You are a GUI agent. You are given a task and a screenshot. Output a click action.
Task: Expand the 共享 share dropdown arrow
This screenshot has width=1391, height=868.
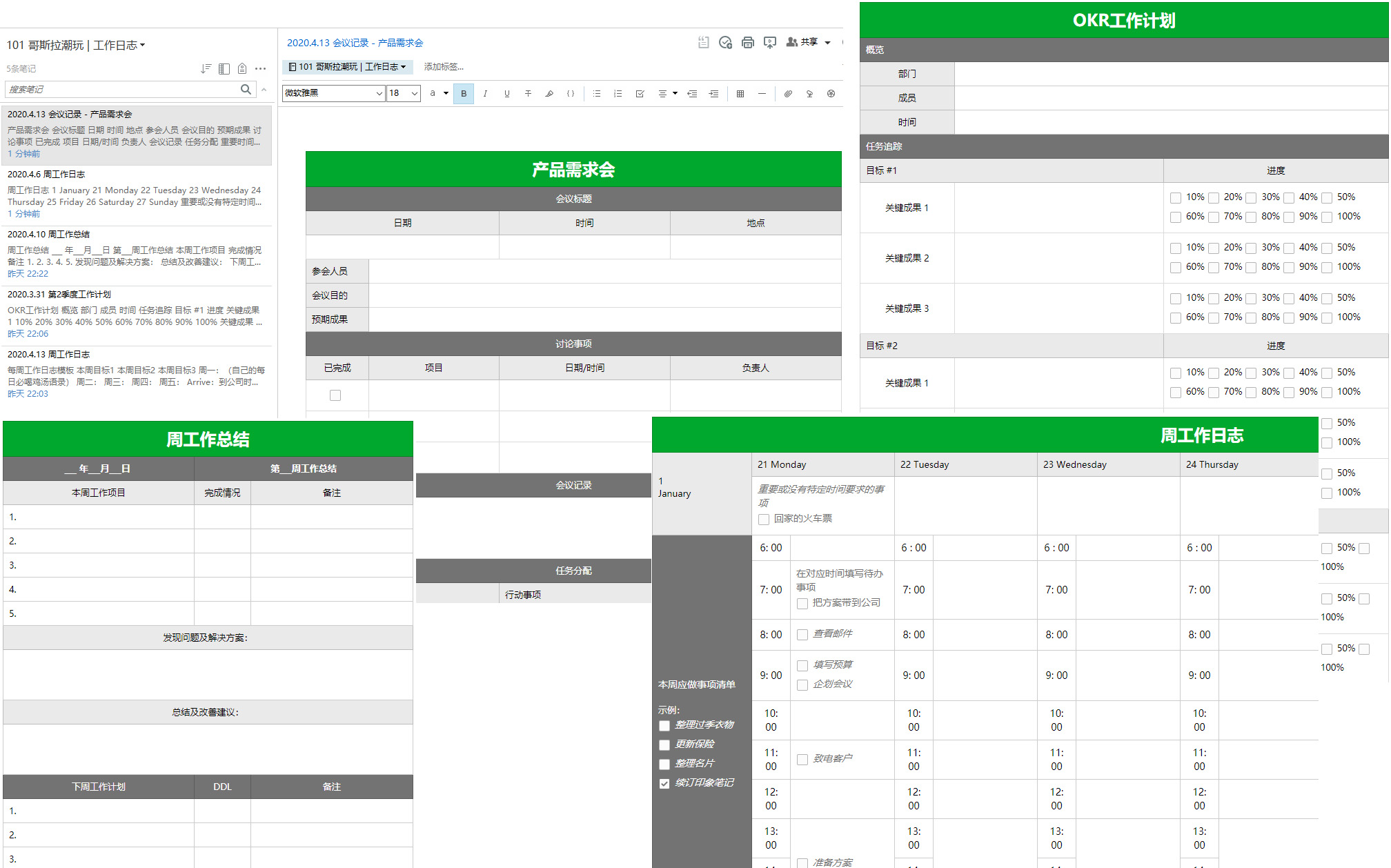(x=827, y=43)
